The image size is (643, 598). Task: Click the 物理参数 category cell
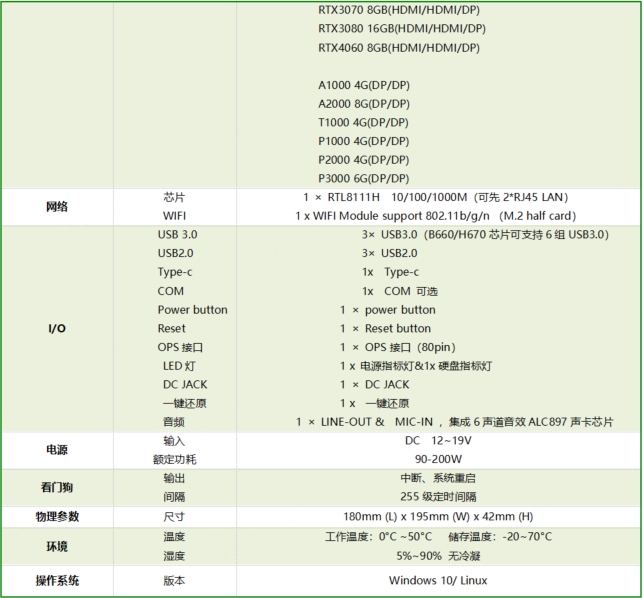[x=57, y=517]
